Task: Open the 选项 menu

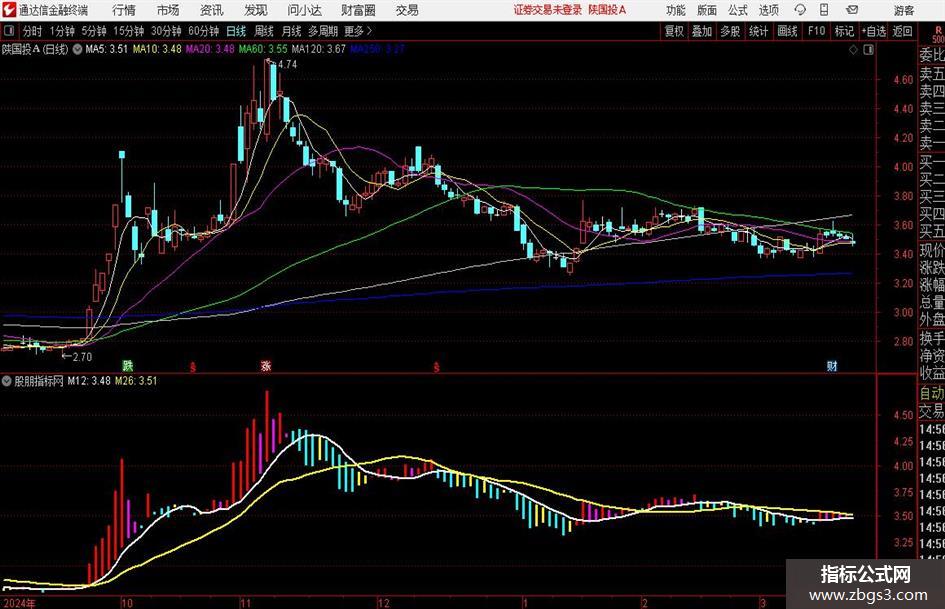Action: point(768,10)
